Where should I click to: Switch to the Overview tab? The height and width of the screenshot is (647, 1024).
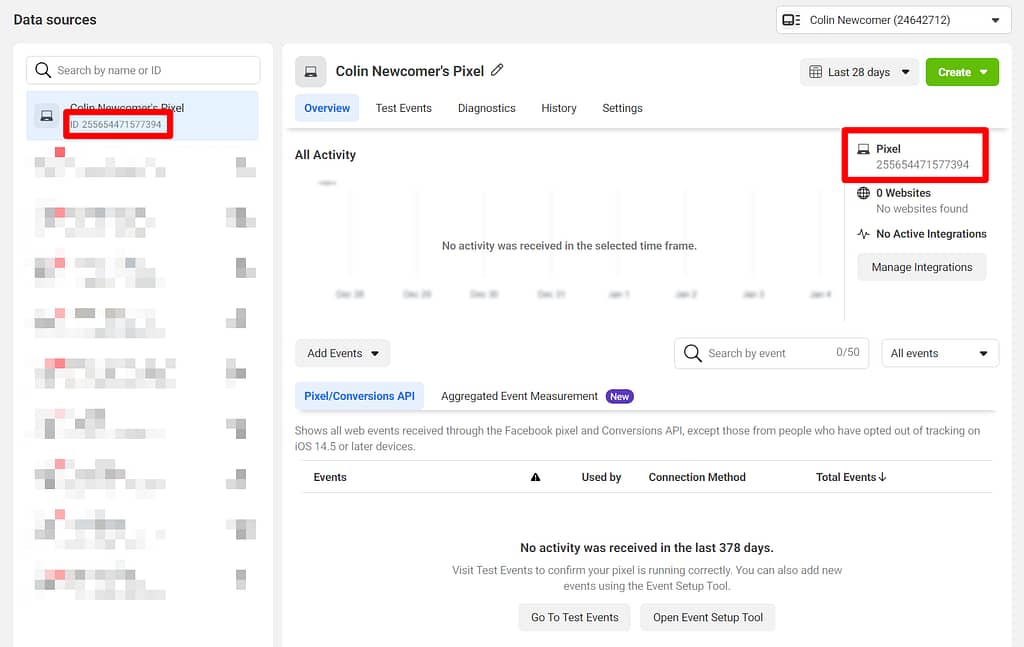(x=327, y=108)
